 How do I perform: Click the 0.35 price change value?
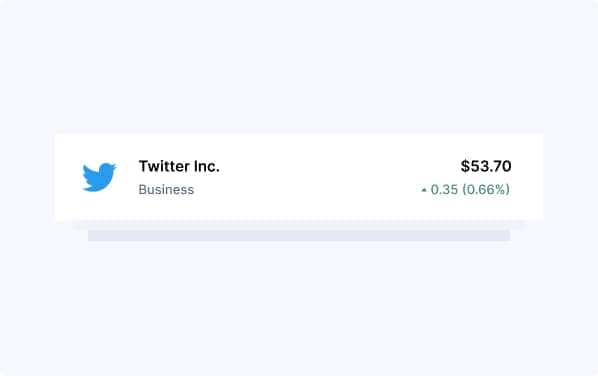pos(444,190)
